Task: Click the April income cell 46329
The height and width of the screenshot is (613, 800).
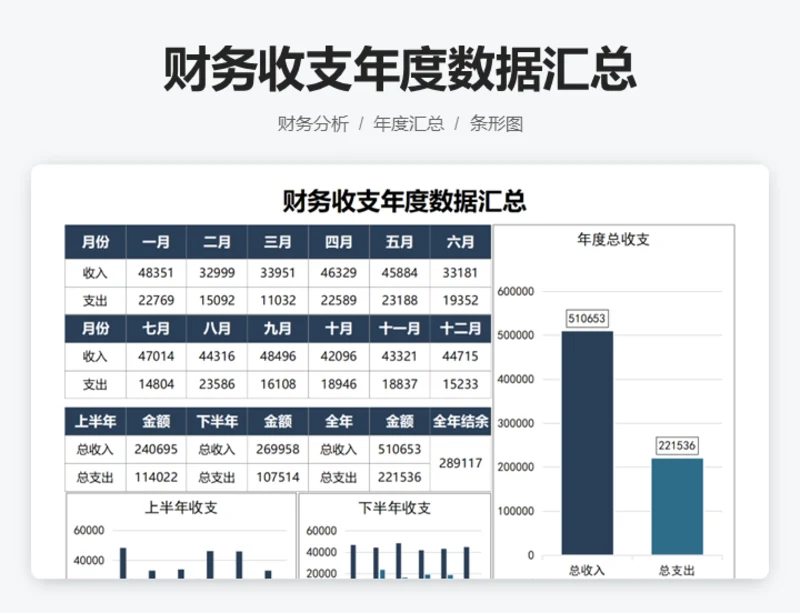Action: point(339,273)
